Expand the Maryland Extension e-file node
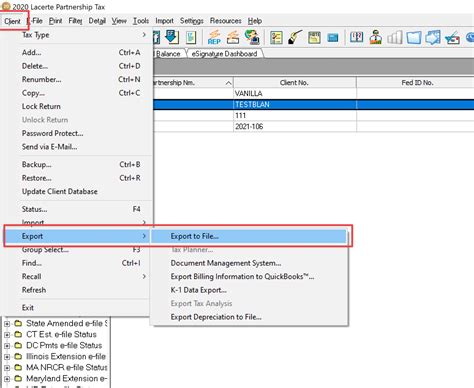 tap(7, 379)
